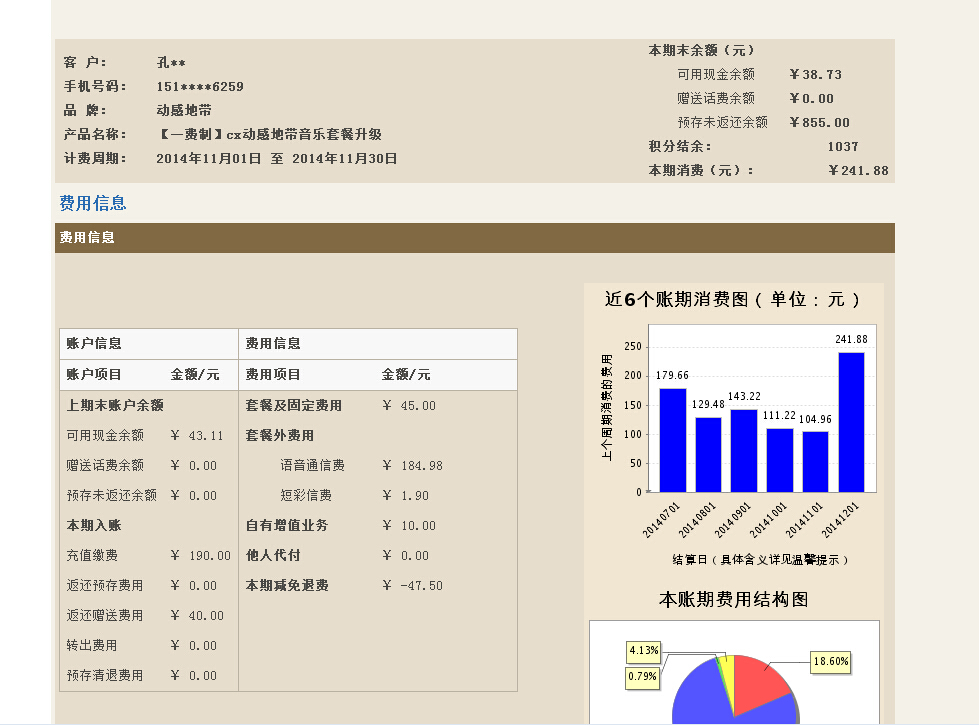Select the 129.48 bar for 20140801

coord(708,455)
